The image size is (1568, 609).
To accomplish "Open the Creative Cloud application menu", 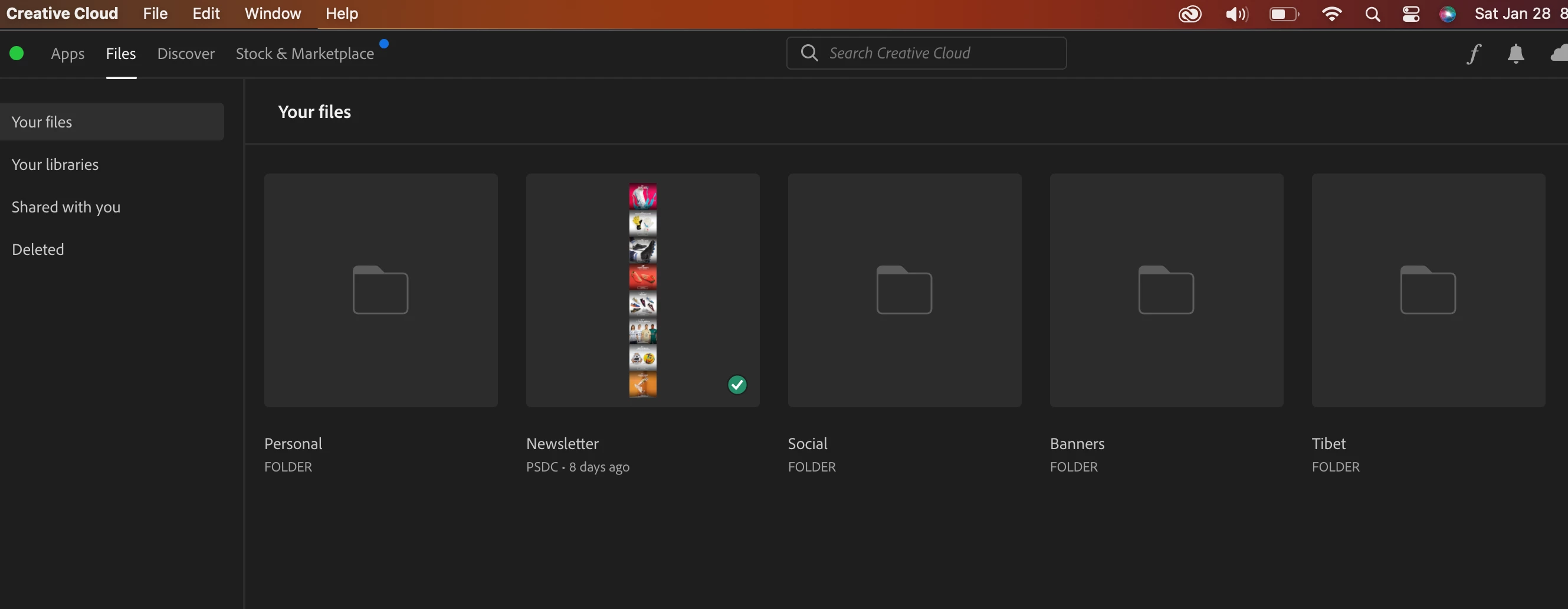I will click(62, 14).
